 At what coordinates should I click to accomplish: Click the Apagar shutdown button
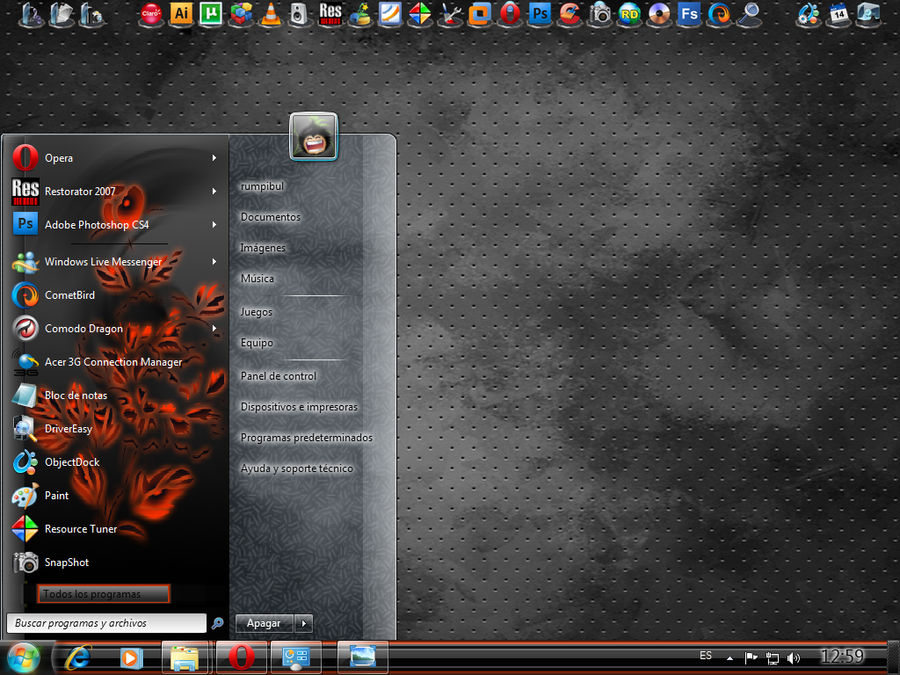(x=264, y=623)
